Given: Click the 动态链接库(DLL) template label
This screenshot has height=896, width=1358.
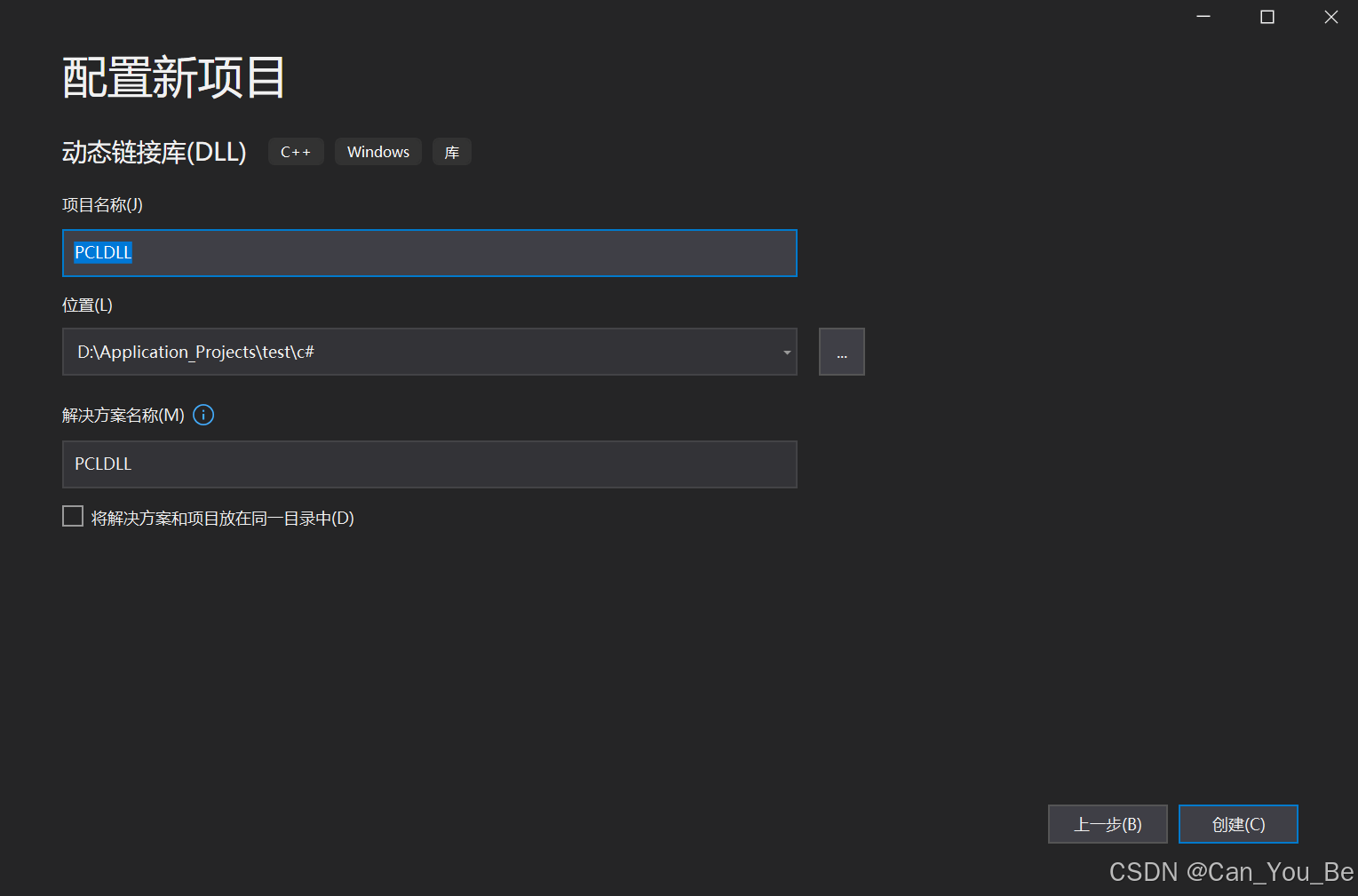Looking at the screenshot, I should coord(153,151).
